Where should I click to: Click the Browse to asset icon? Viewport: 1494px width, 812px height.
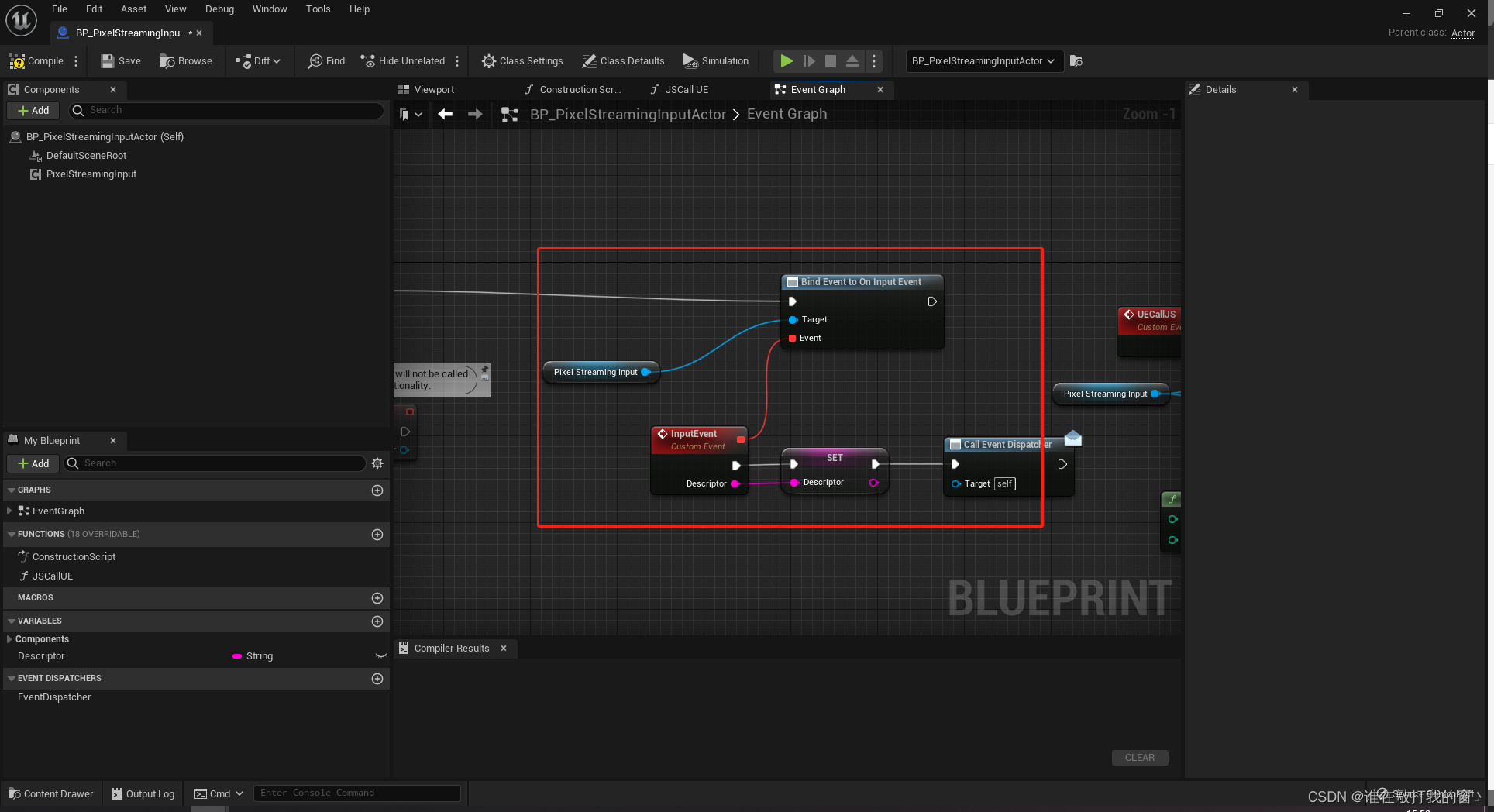pos(167,61)
